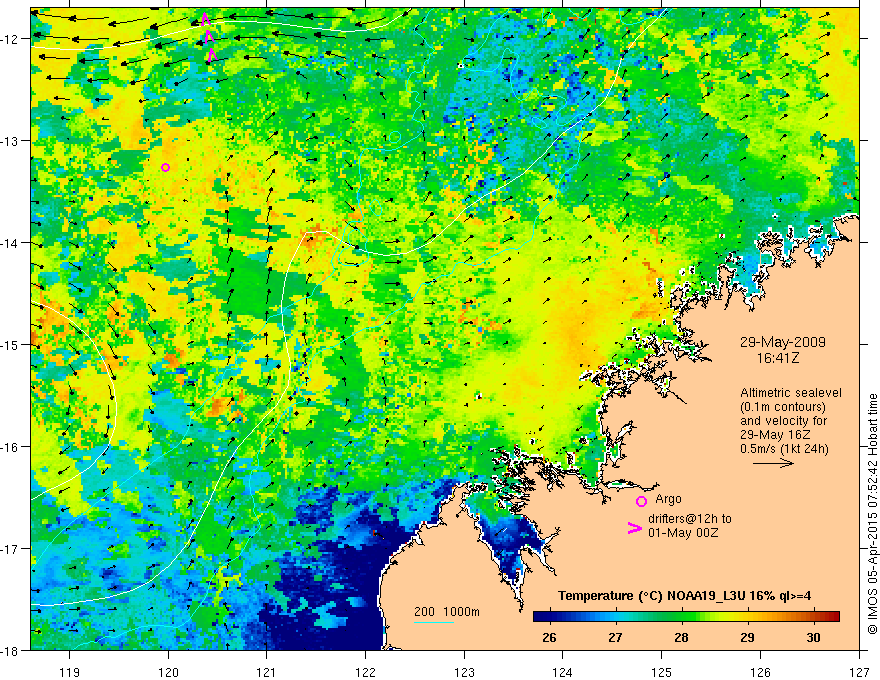Click the '0.5m/s (1kt 24h)' label
Screen dimensions: 880x680
pyautogui.click(x=784, y=449)
